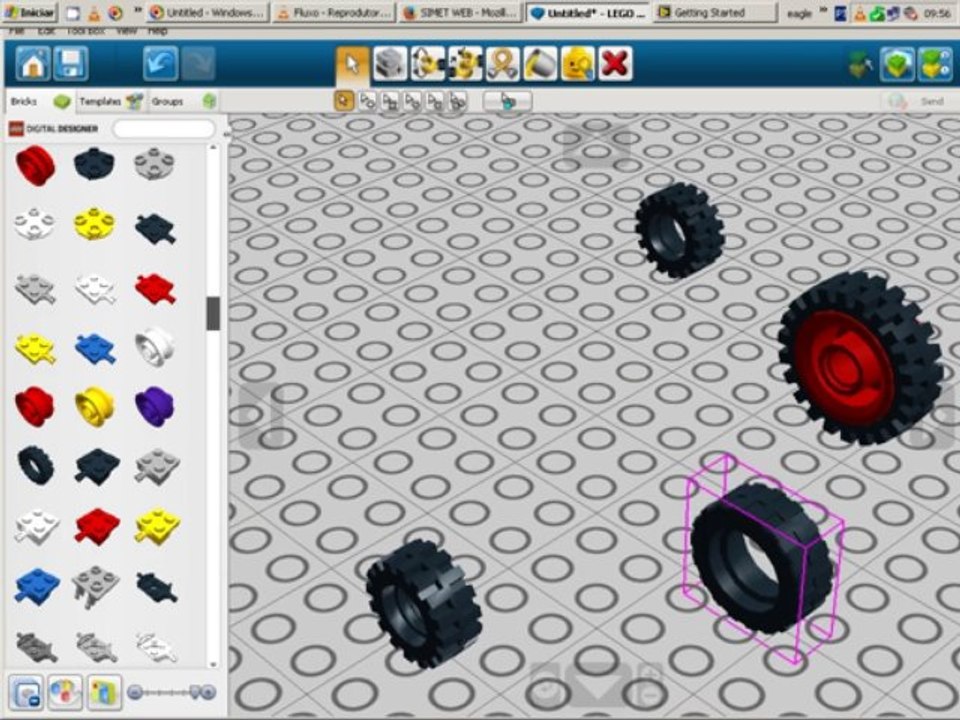Pick the Hinge tool
This screenshot has width=960, height=720.
coord(427,64)
